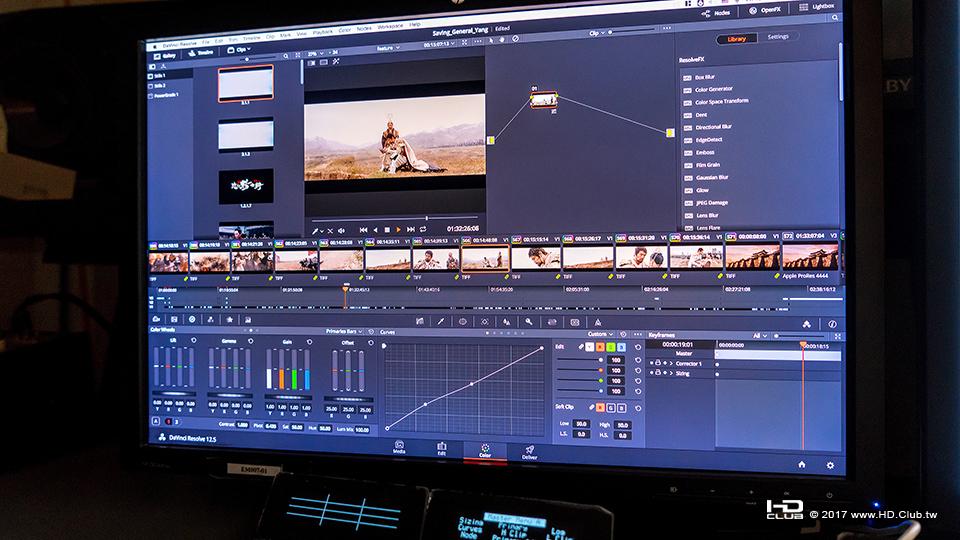This screenshot has height=540, width=960.
Task: Toggle the red channel in Soft Clip
Action: pyautogui.click(x=600, y=407)
